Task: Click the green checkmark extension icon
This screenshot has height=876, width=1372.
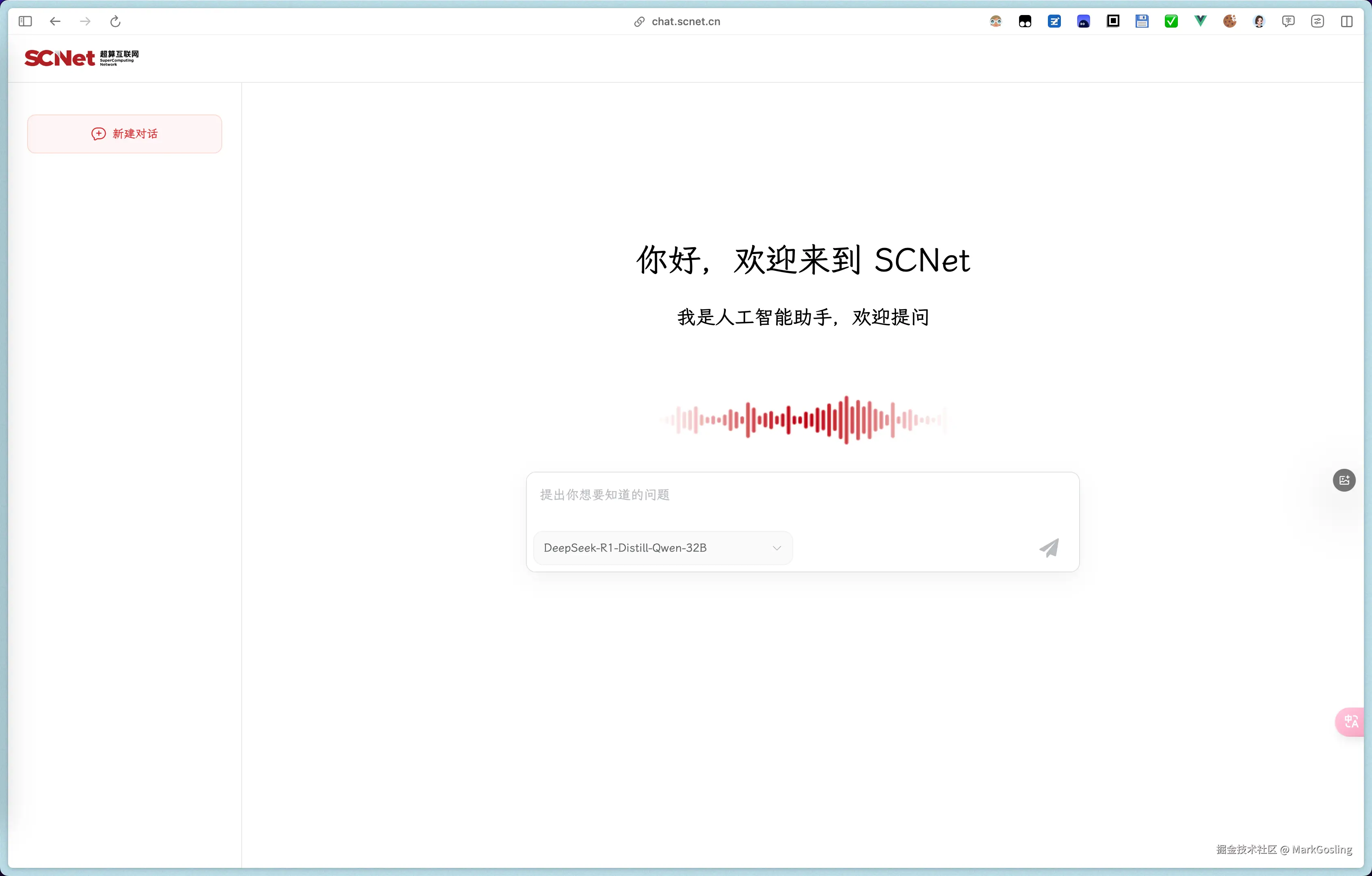Action: pos(1171,21)
